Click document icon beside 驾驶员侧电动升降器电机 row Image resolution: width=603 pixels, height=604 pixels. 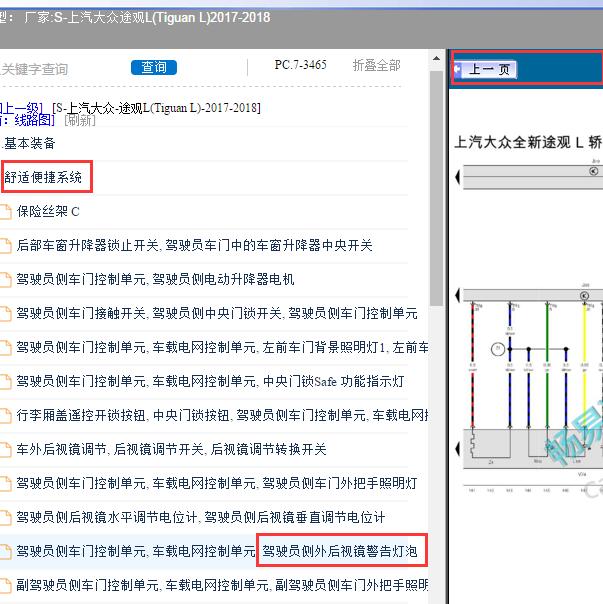[5, 280]
